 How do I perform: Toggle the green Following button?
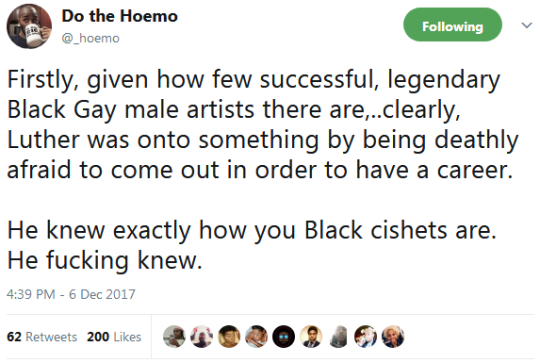coord(453,24)
